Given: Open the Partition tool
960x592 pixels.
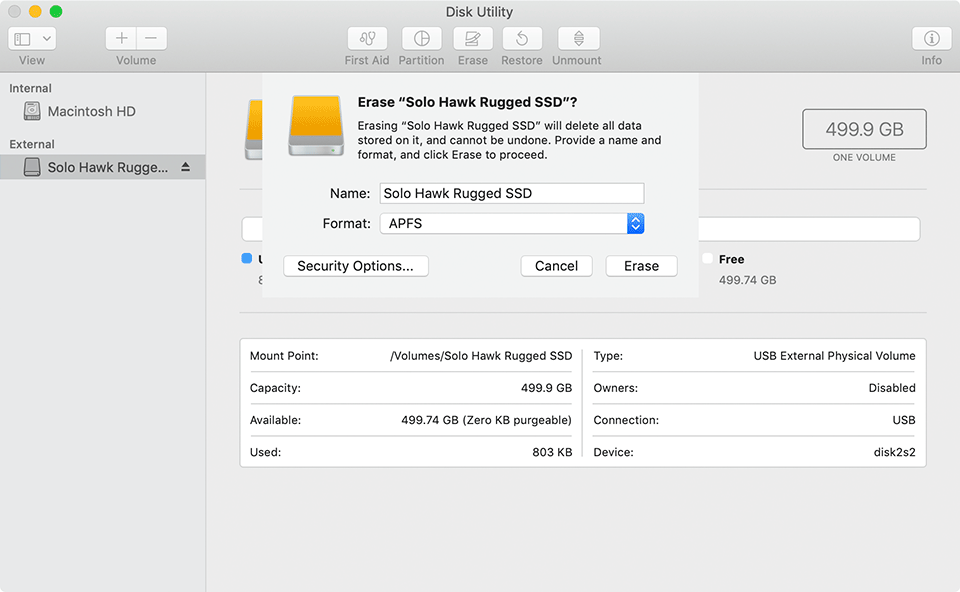Looking at the screenshot, I should pos(421,39).
